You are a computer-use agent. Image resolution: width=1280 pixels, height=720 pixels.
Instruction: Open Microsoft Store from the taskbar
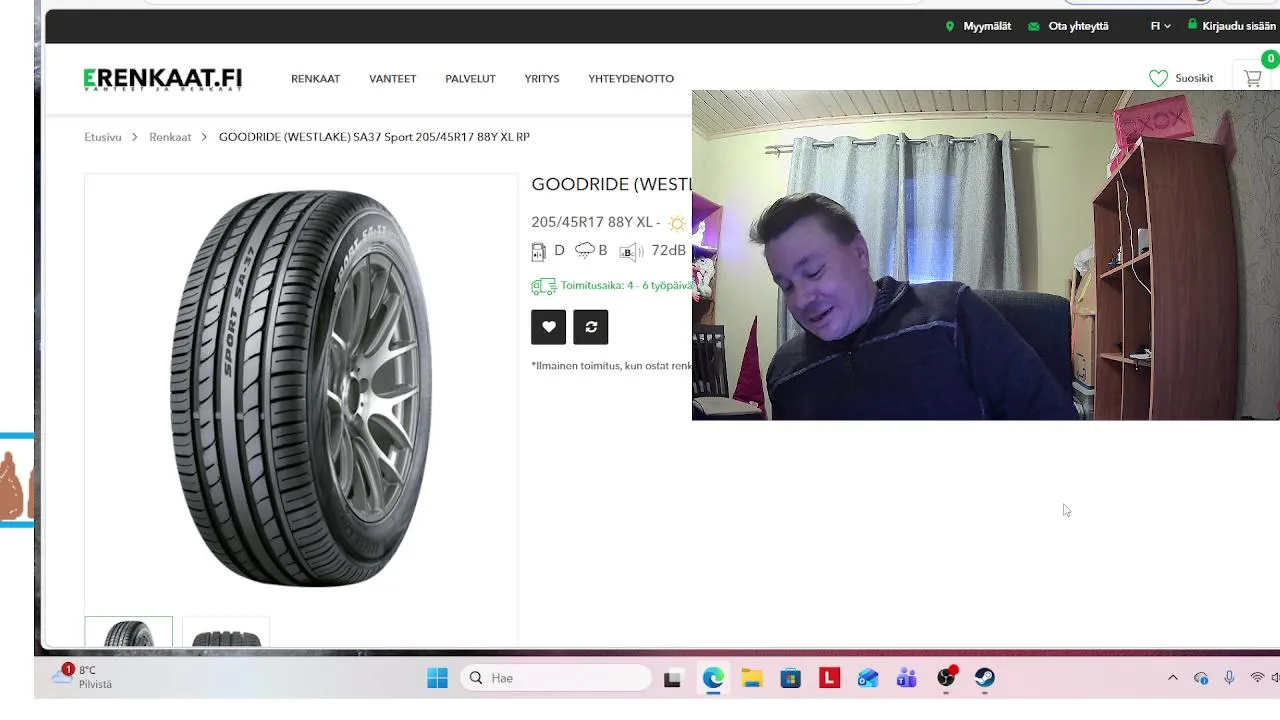[790, 678]
